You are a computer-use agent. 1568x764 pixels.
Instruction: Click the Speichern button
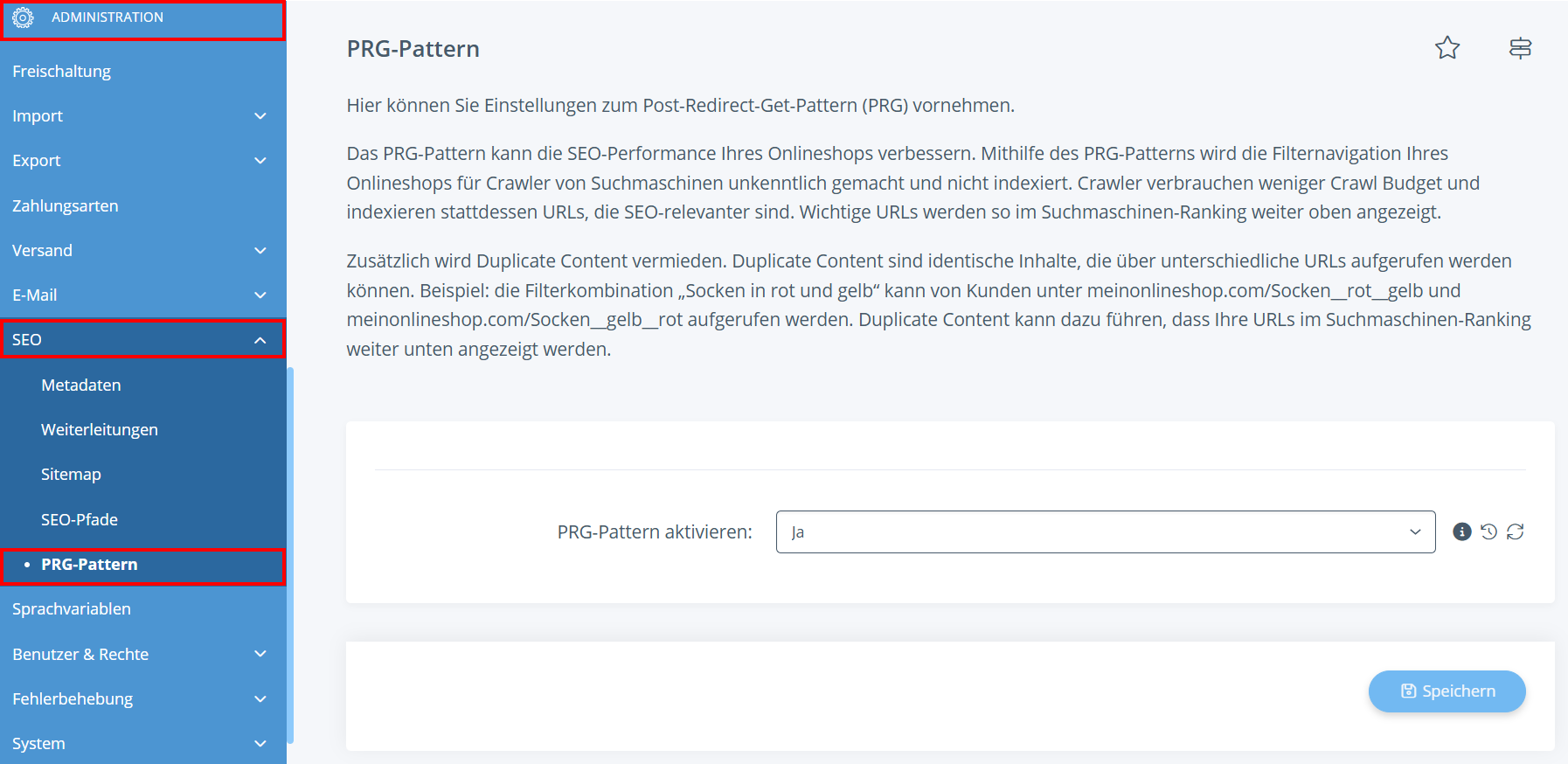coord(1447,691)
